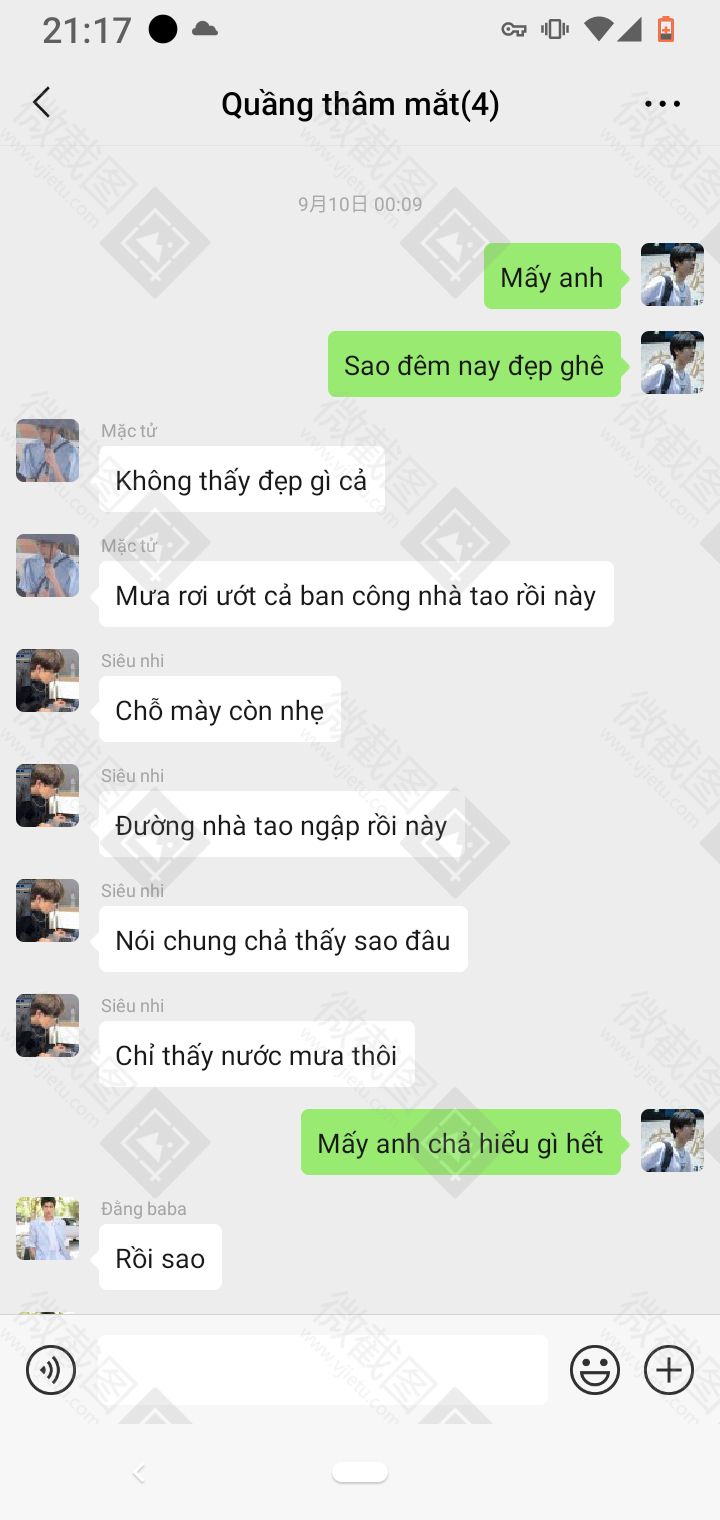
Task: Tap the back arrow in chat header
Action: point(41,103)
